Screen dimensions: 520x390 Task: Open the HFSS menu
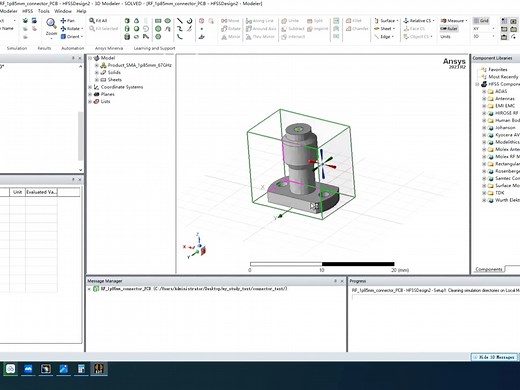pos(27,11)
